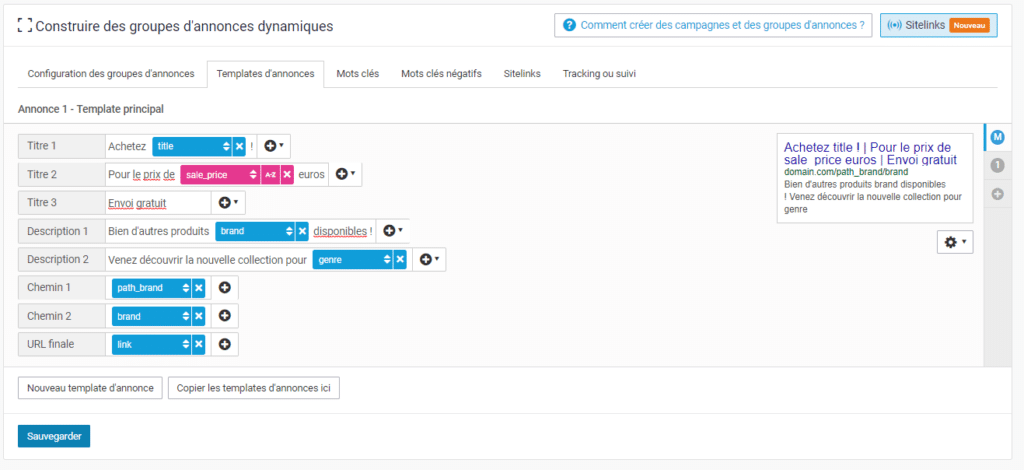Add a new template with side plus icon
The height and width of the screenshot is (470, 1024).
[x=997, y=194]
